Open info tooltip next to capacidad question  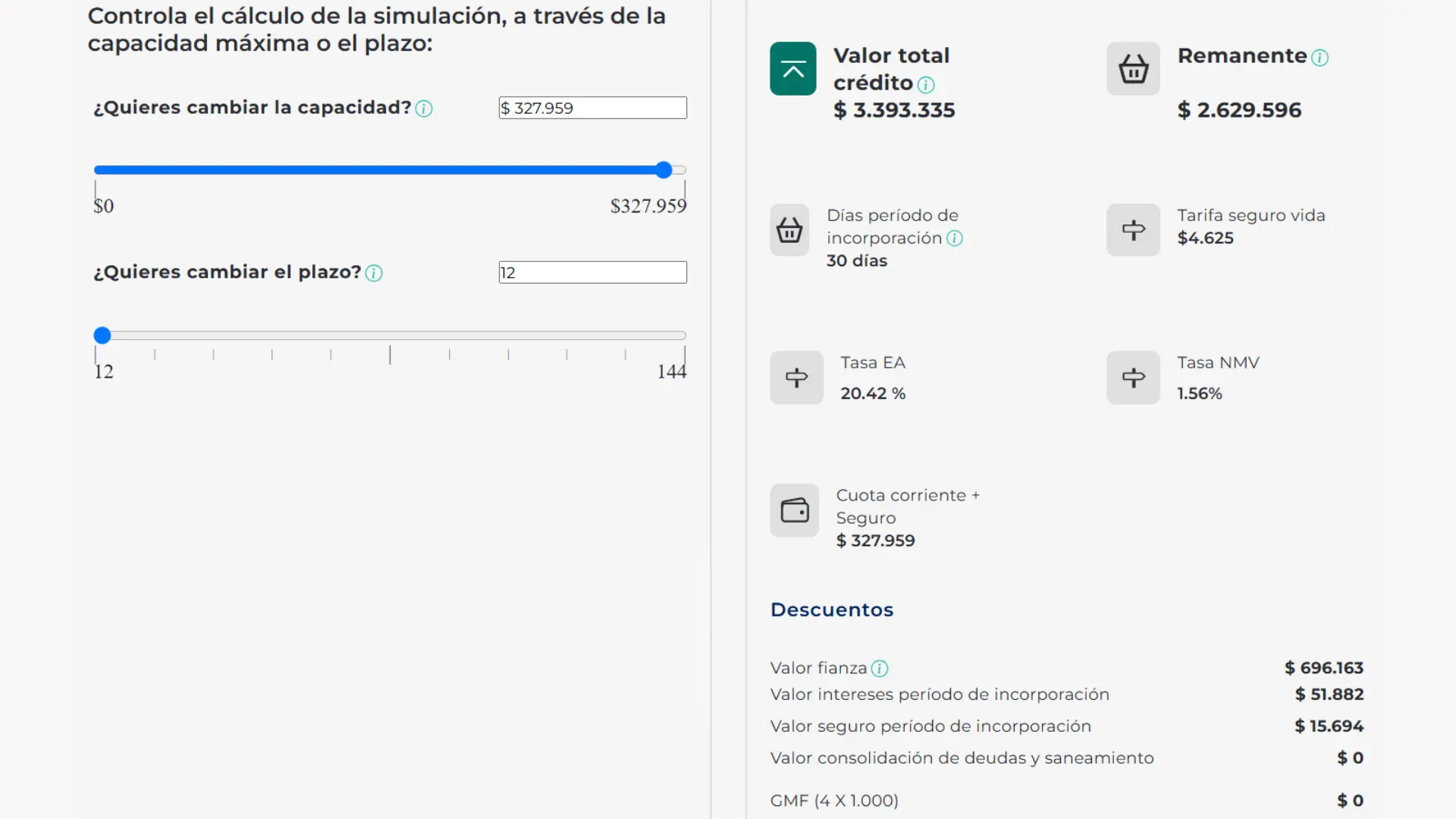point(424,109)
